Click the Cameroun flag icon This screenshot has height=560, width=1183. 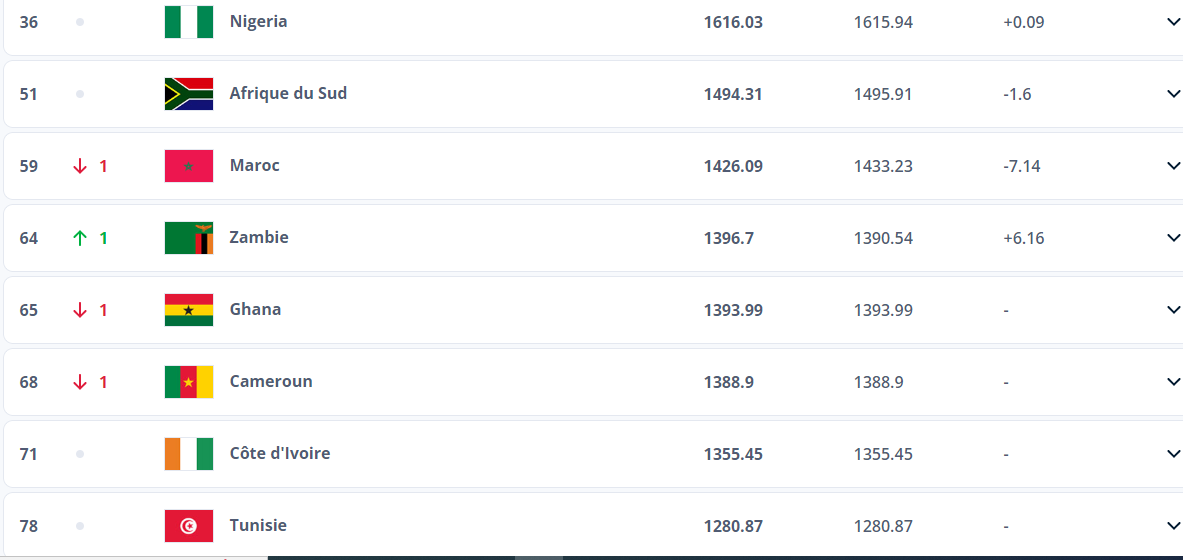pos(189,382)
